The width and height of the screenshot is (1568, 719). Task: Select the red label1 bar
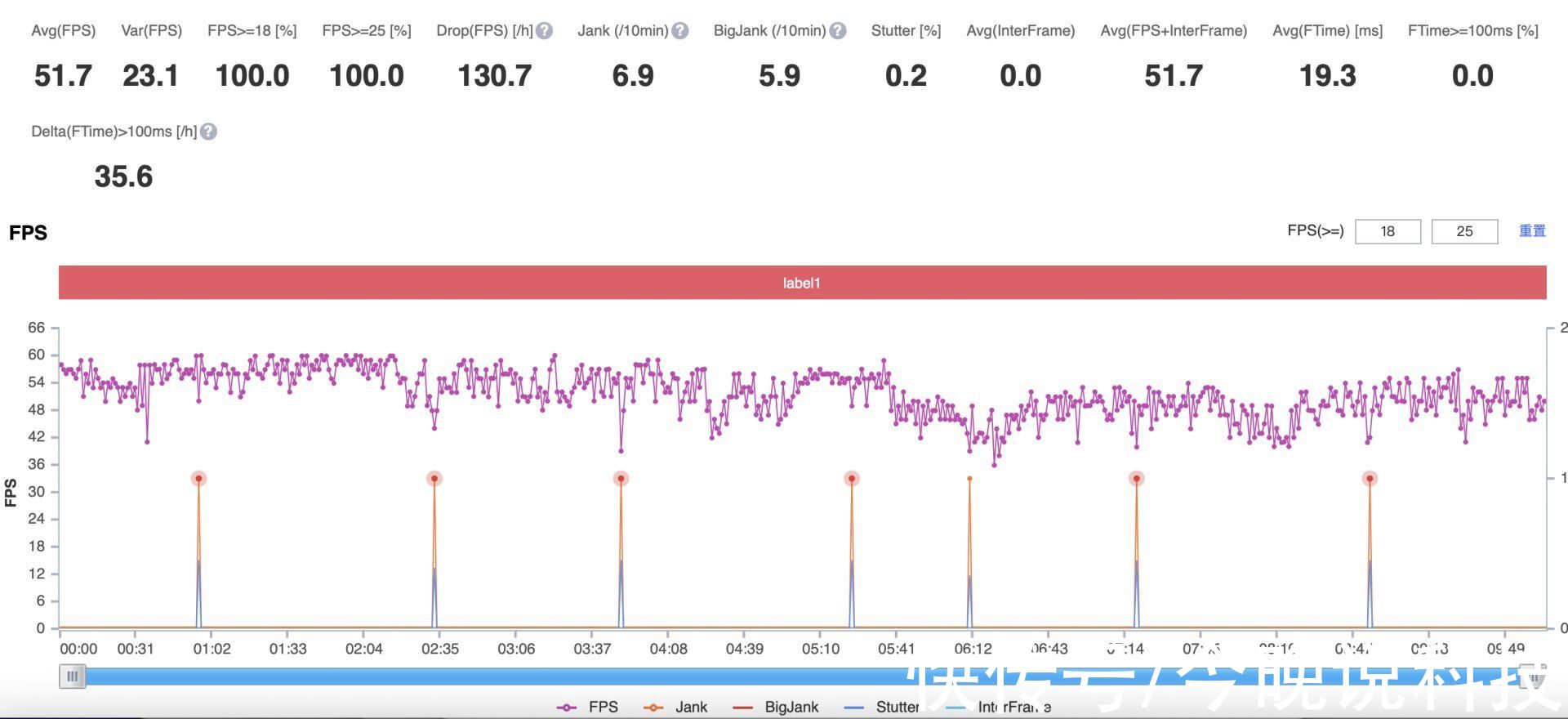tap(802, 283)
